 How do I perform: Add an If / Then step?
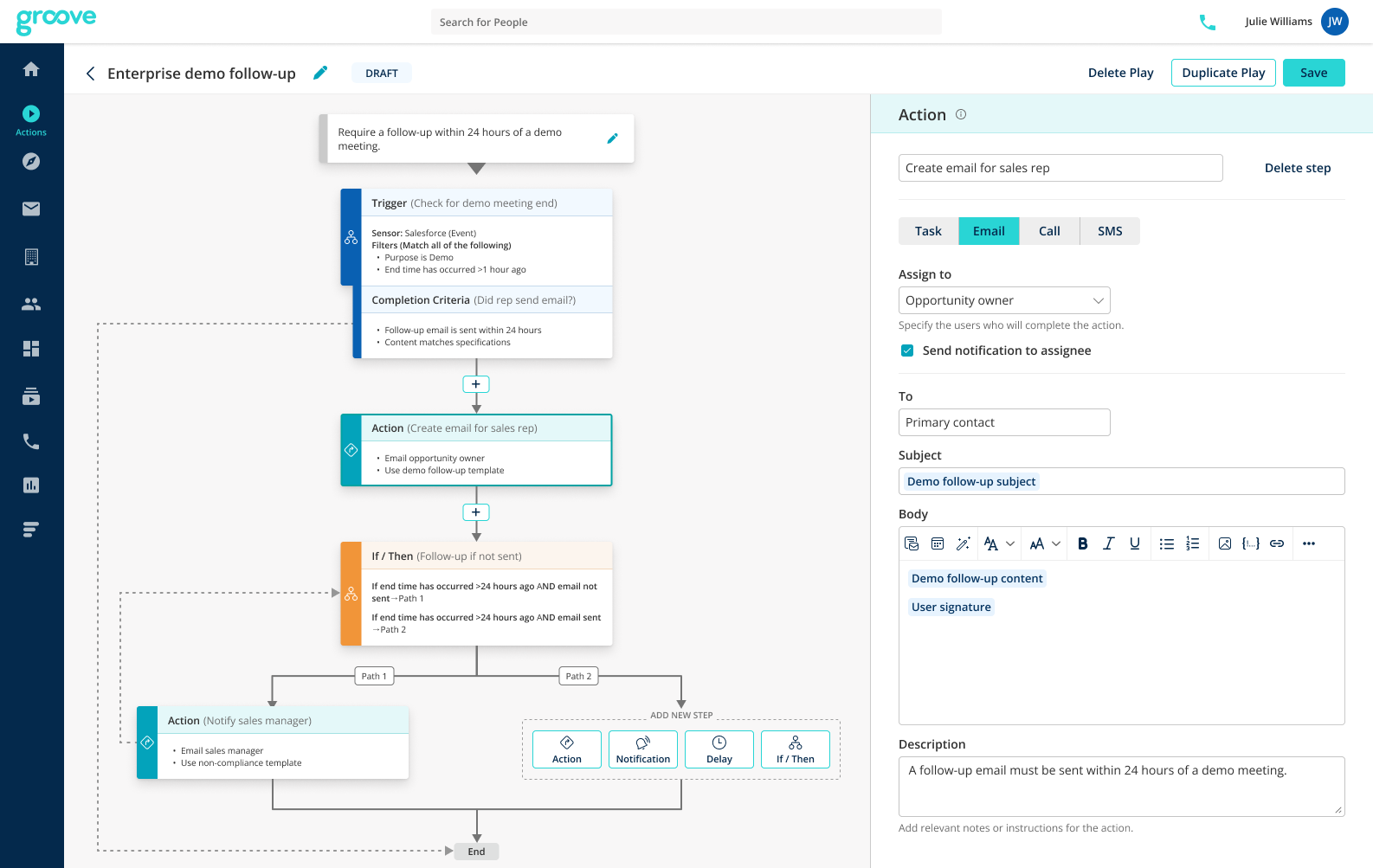pos(796,749)
